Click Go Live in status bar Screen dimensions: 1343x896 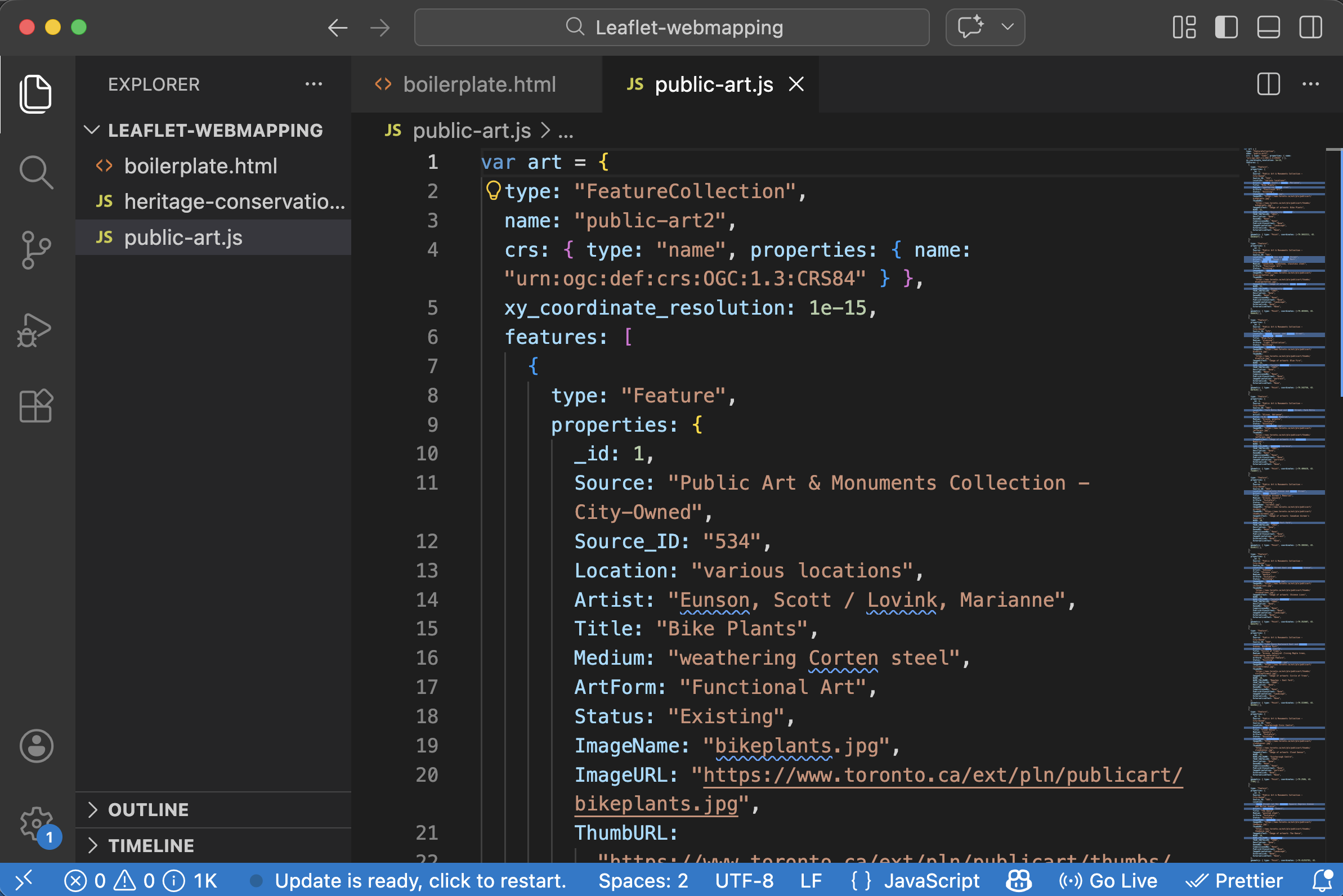click(1108, 881)
